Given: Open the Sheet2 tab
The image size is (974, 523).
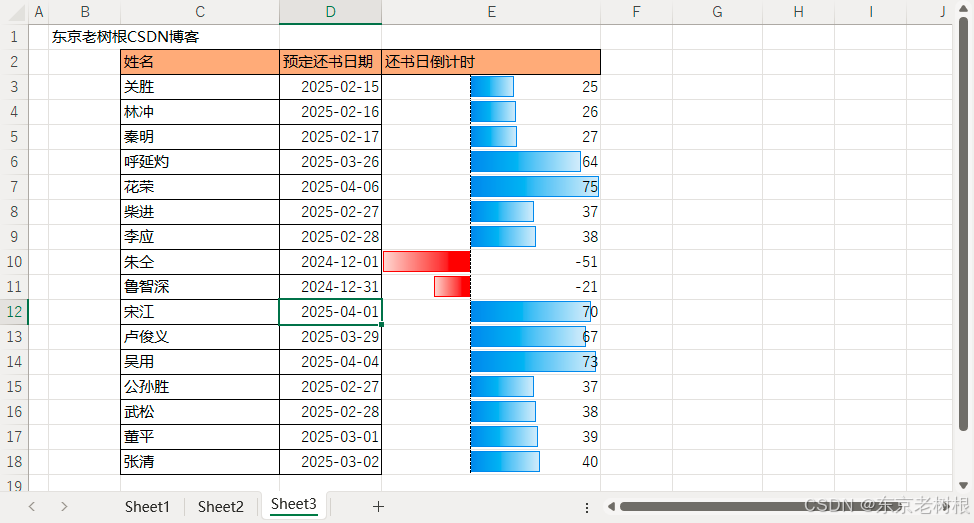Looking at the screenshot, I should [x=220, y=507].
